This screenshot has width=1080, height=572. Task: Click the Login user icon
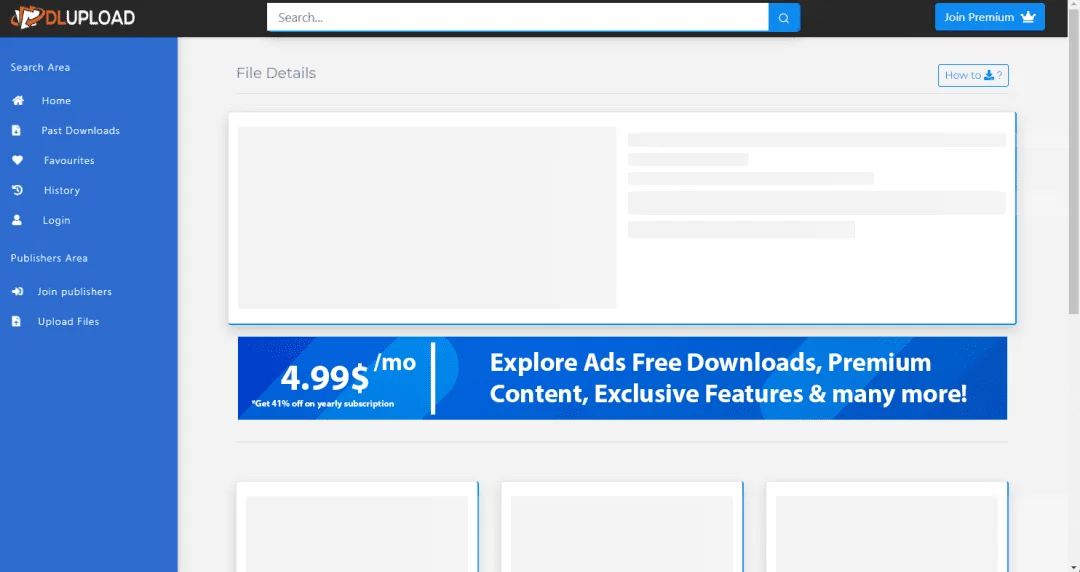17,220
